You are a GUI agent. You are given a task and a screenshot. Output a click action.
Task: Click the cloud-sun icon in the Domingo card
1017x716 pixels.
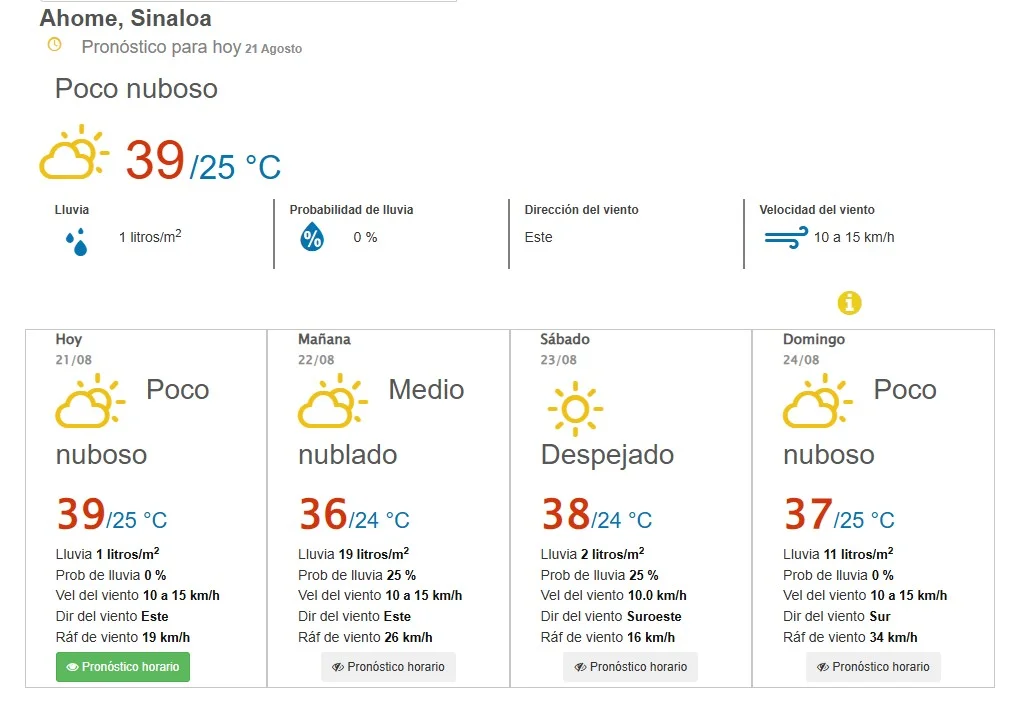click(x=818, y=401)
